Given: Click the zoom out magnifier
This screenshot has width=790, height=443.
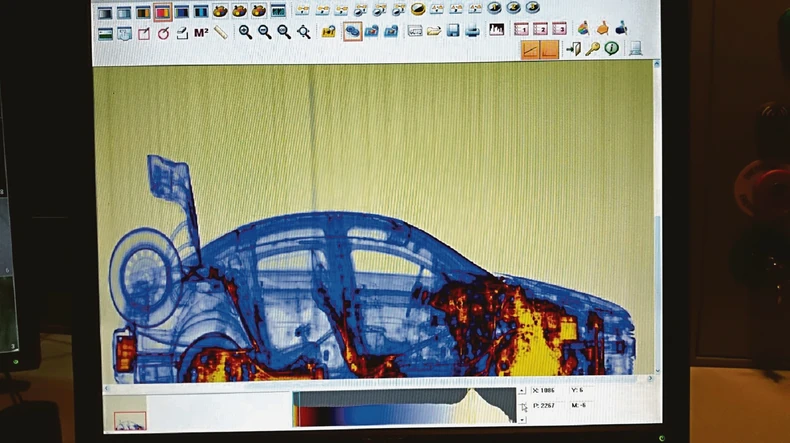Looking at the screenshot, I should (265, 32).
